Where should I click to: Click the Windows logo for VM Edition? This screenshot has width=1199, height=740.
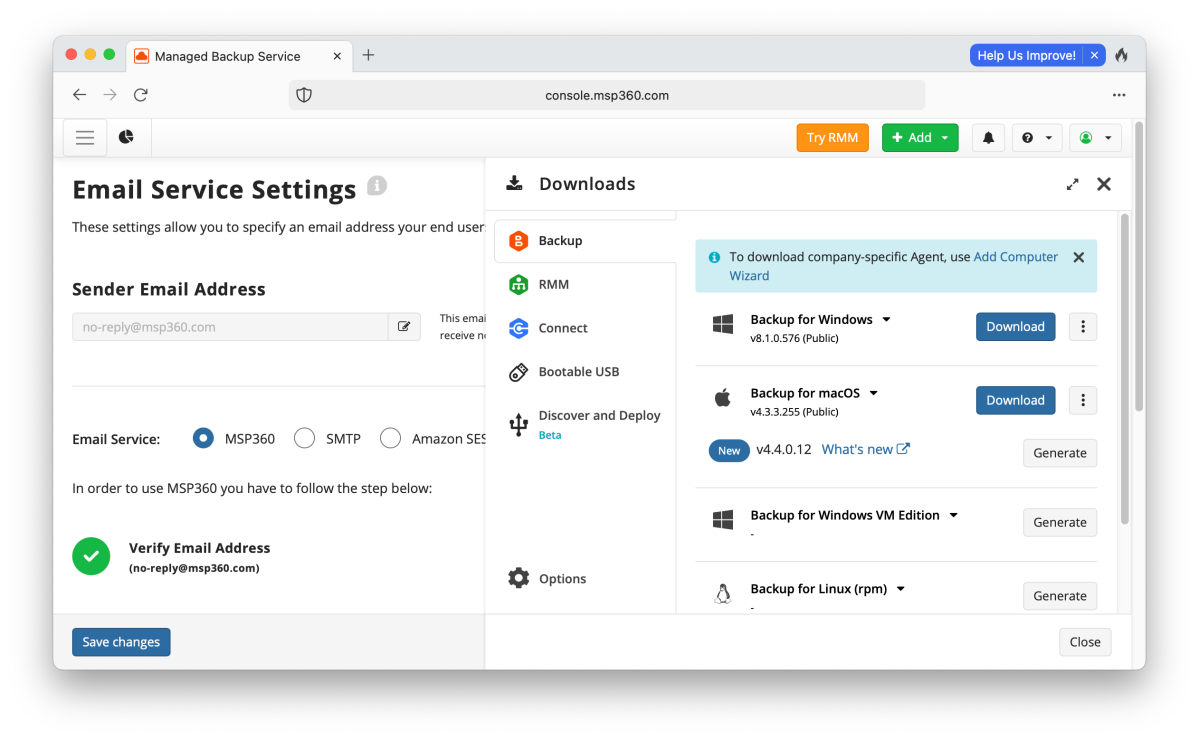click(723, 520)
